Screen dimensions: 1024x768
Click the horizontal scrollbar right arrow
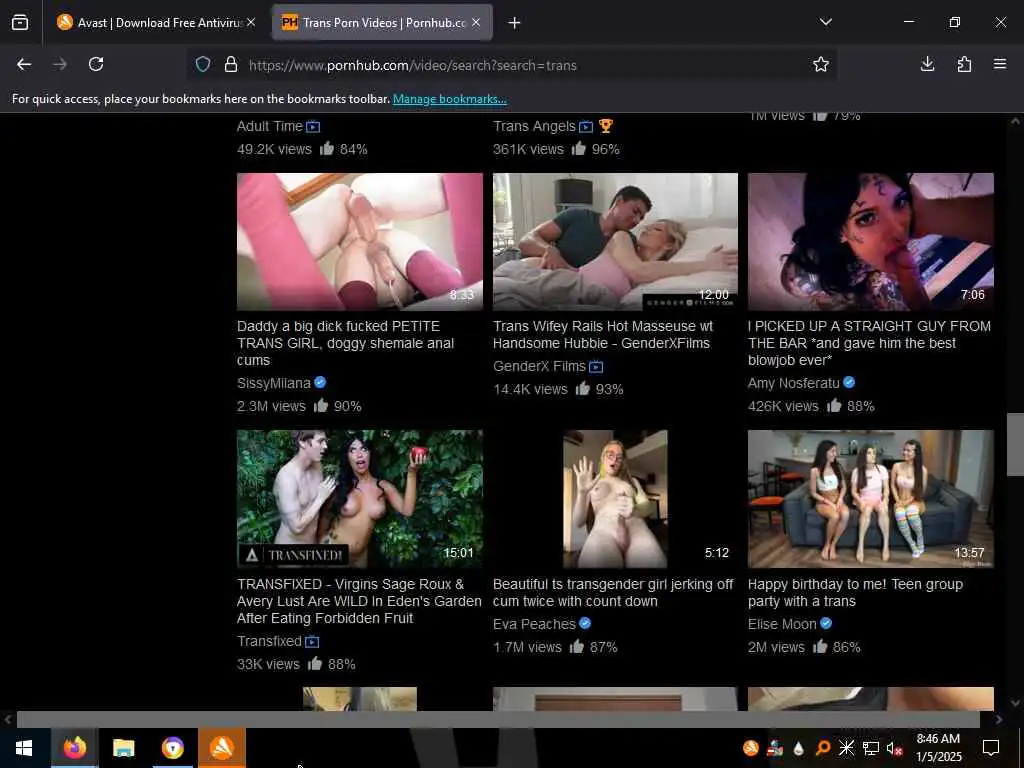pyautogui.click(x=999, y=720)
